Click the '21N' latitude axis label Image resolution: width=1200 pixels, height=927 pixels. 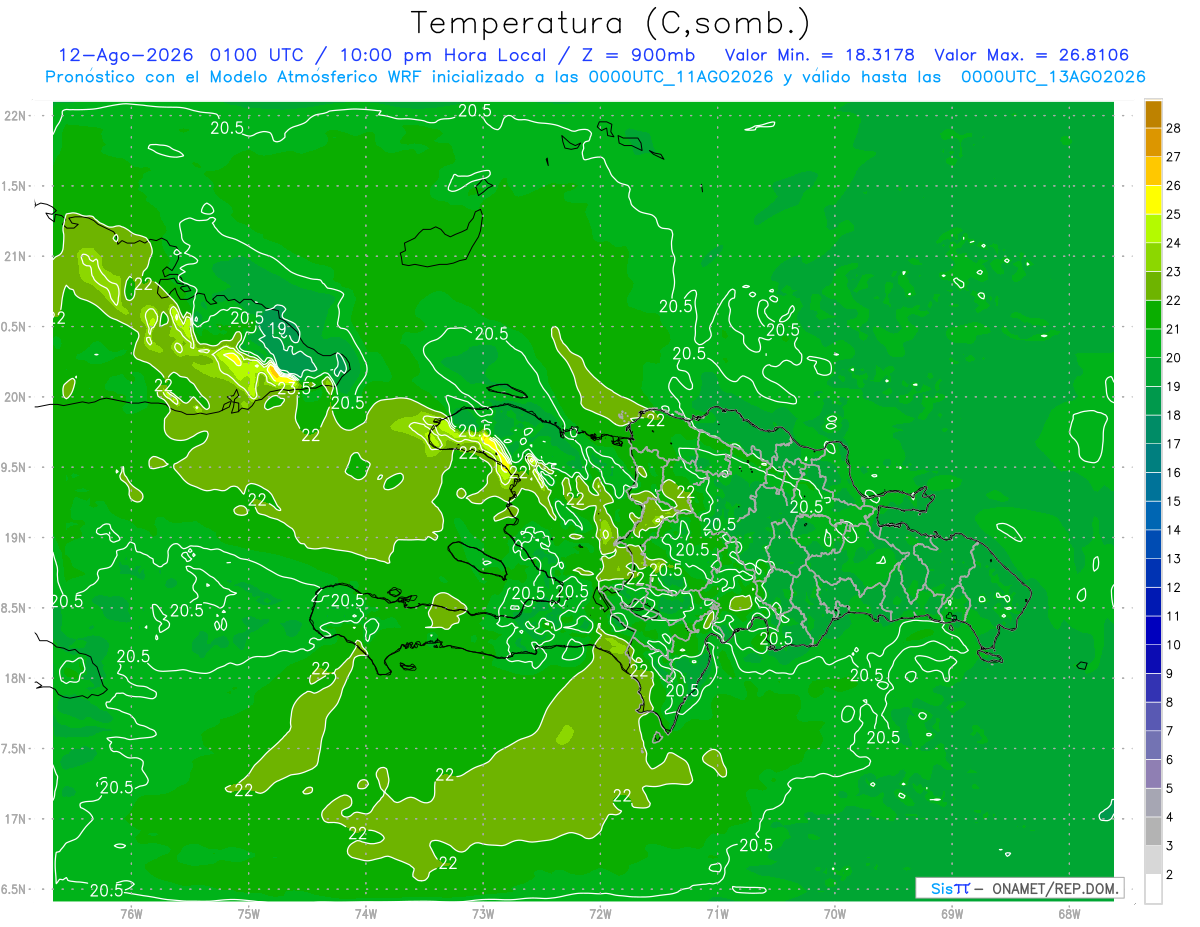[16, 256]
